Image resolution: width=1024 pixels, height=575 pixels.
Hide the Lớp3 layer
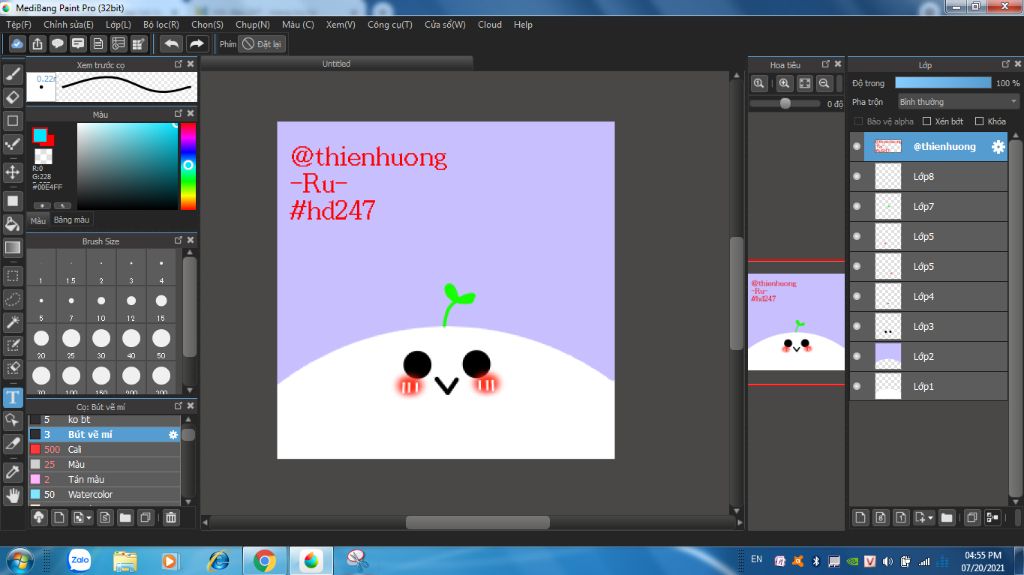(x=857, y=326)
